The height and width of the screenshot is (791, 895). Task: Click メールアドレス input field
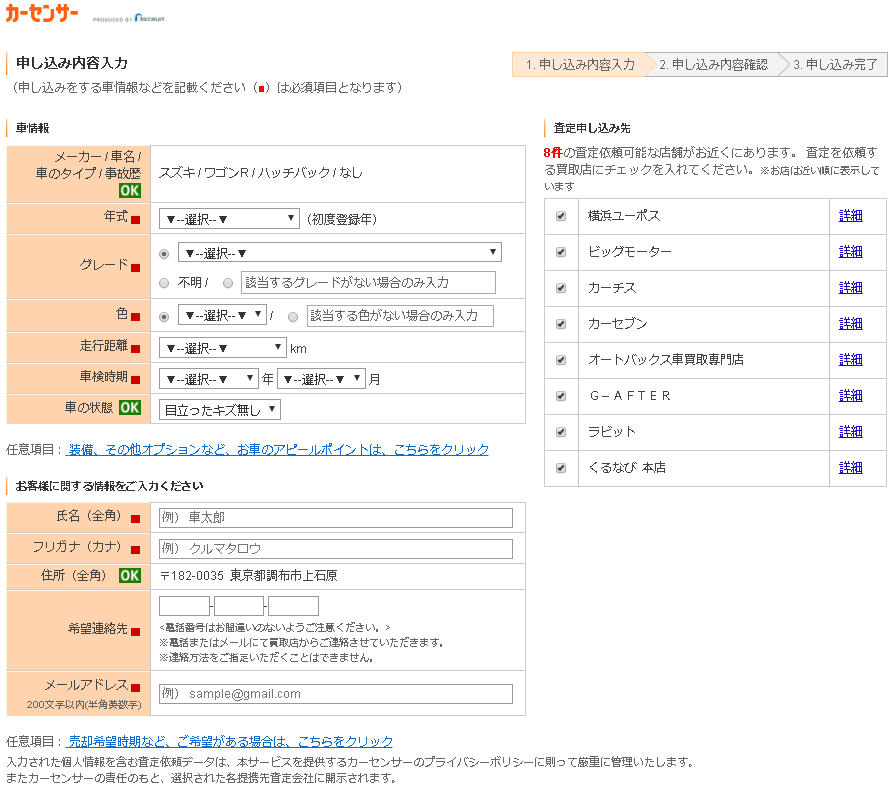(336, 694)
